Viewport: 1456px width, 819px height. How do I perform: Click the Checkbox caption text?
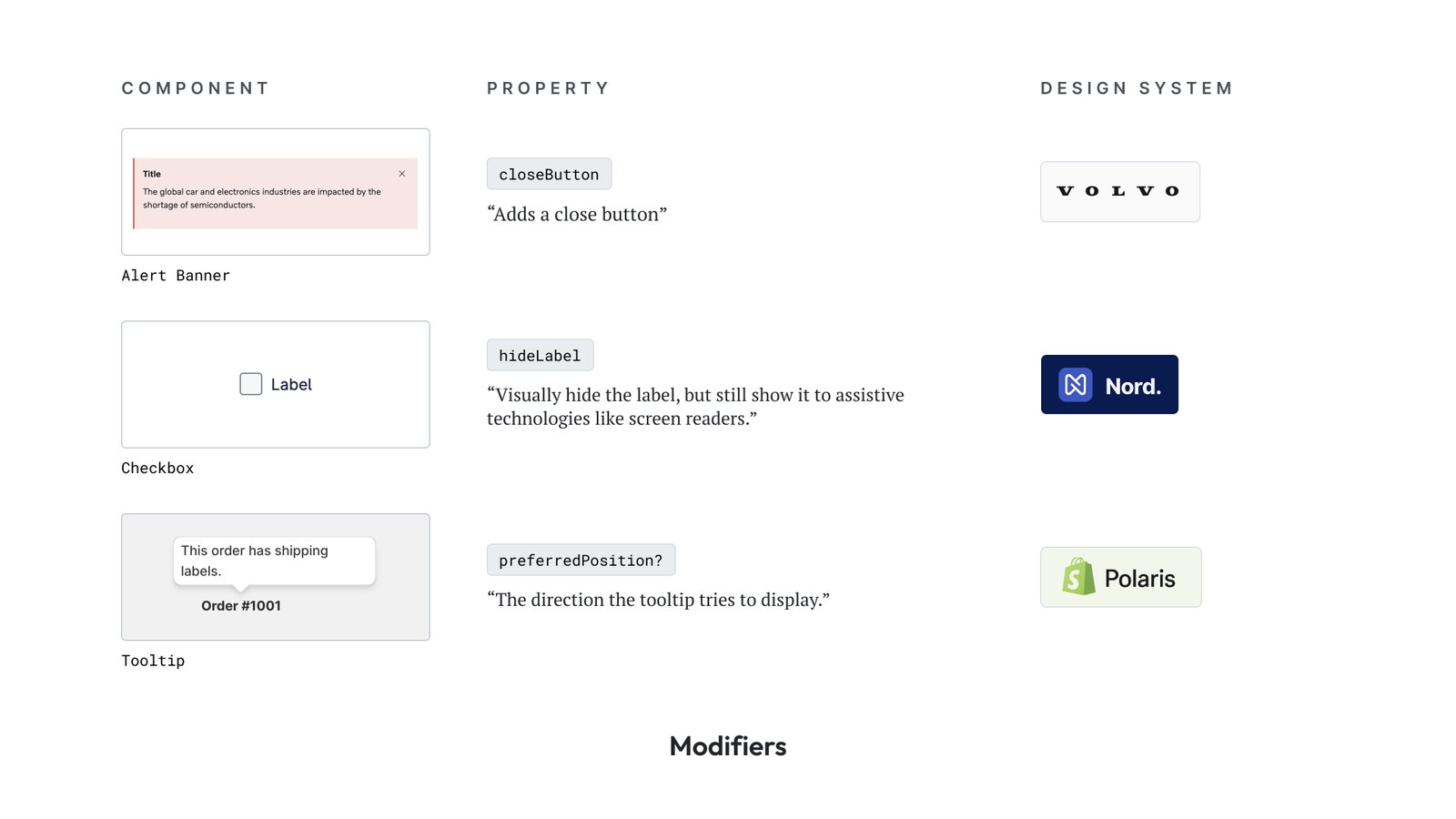click(157, 469)
